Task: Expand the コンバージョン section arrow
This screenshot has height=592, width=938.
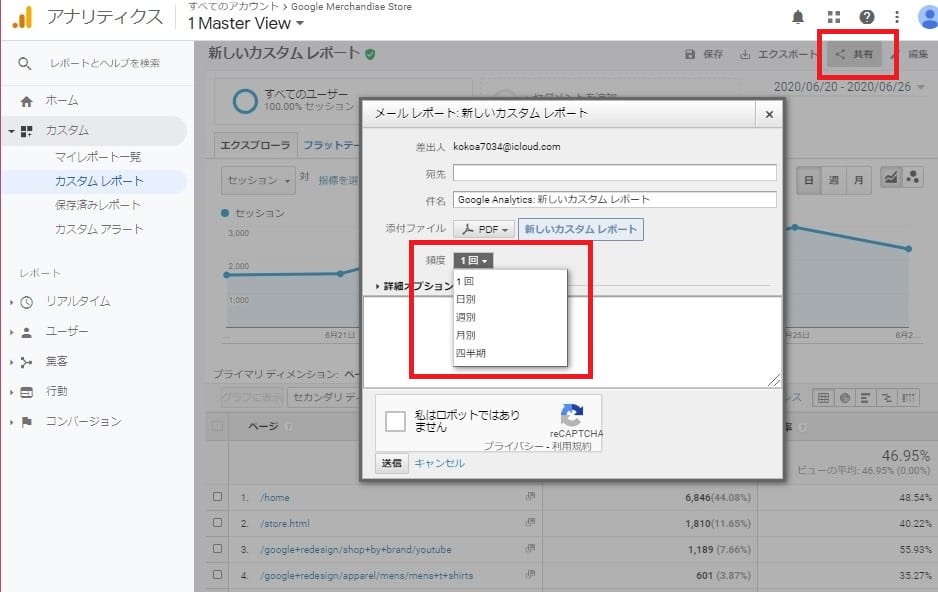Action: [11, 422]
